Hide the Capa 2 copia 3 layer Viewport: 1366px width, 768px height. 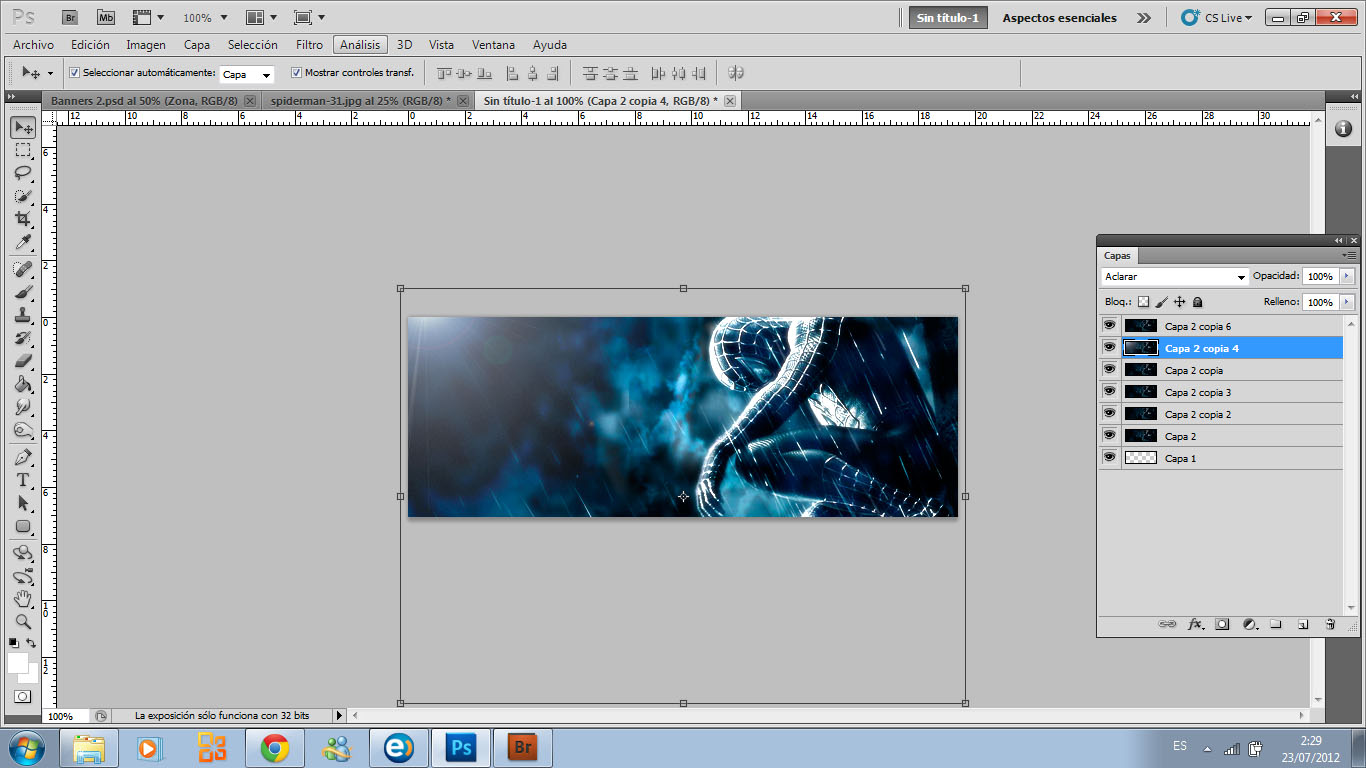pyautogui.click(x=1109, y=392)
